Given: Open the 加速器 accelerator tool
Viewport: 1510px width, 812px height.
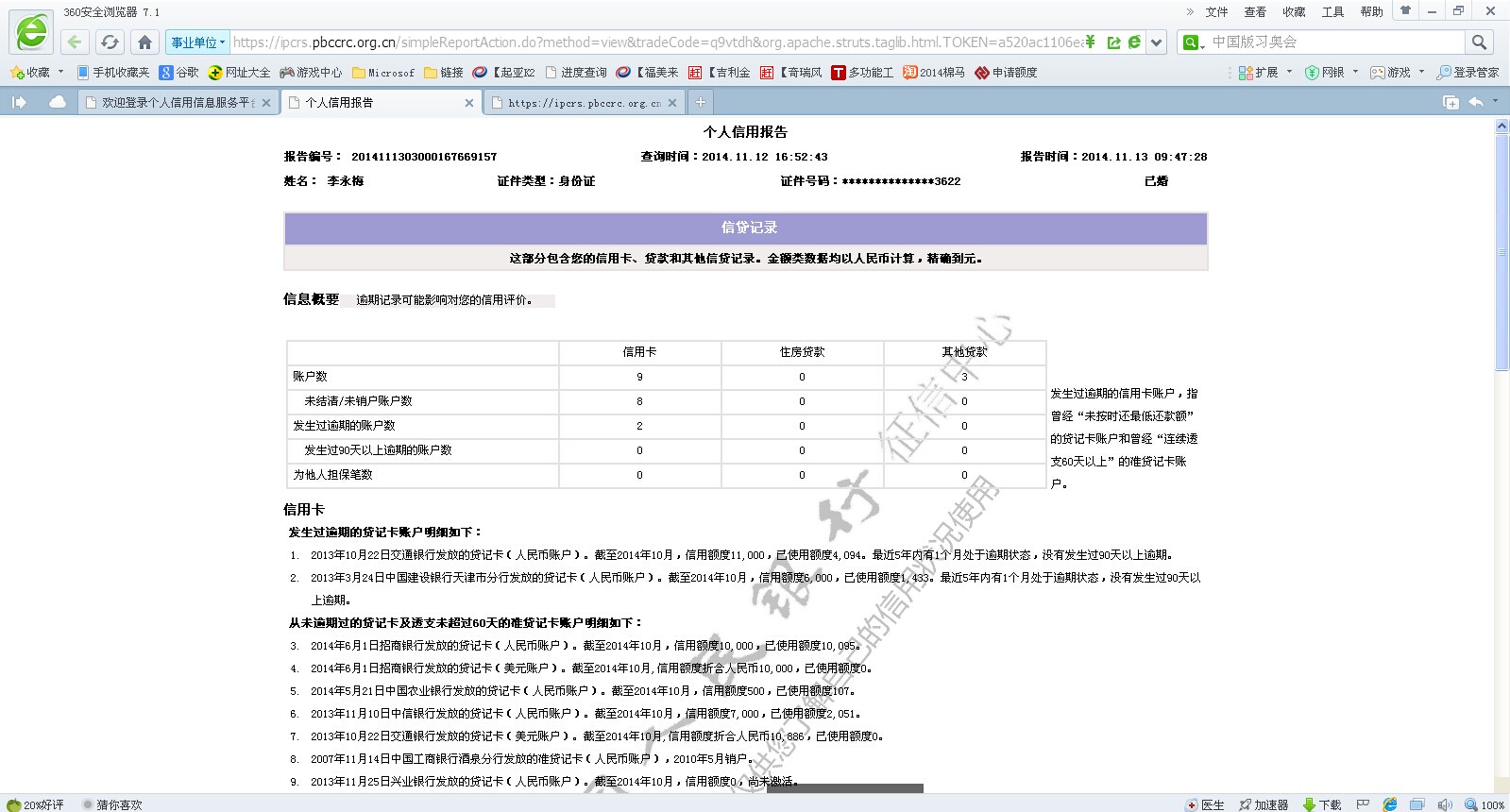Looking at the screenshot, I should (1264, 804).
